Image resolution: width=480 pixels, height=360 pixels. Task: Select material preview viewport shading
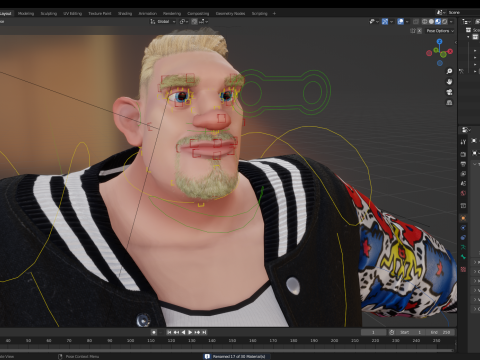pos(438,21)
